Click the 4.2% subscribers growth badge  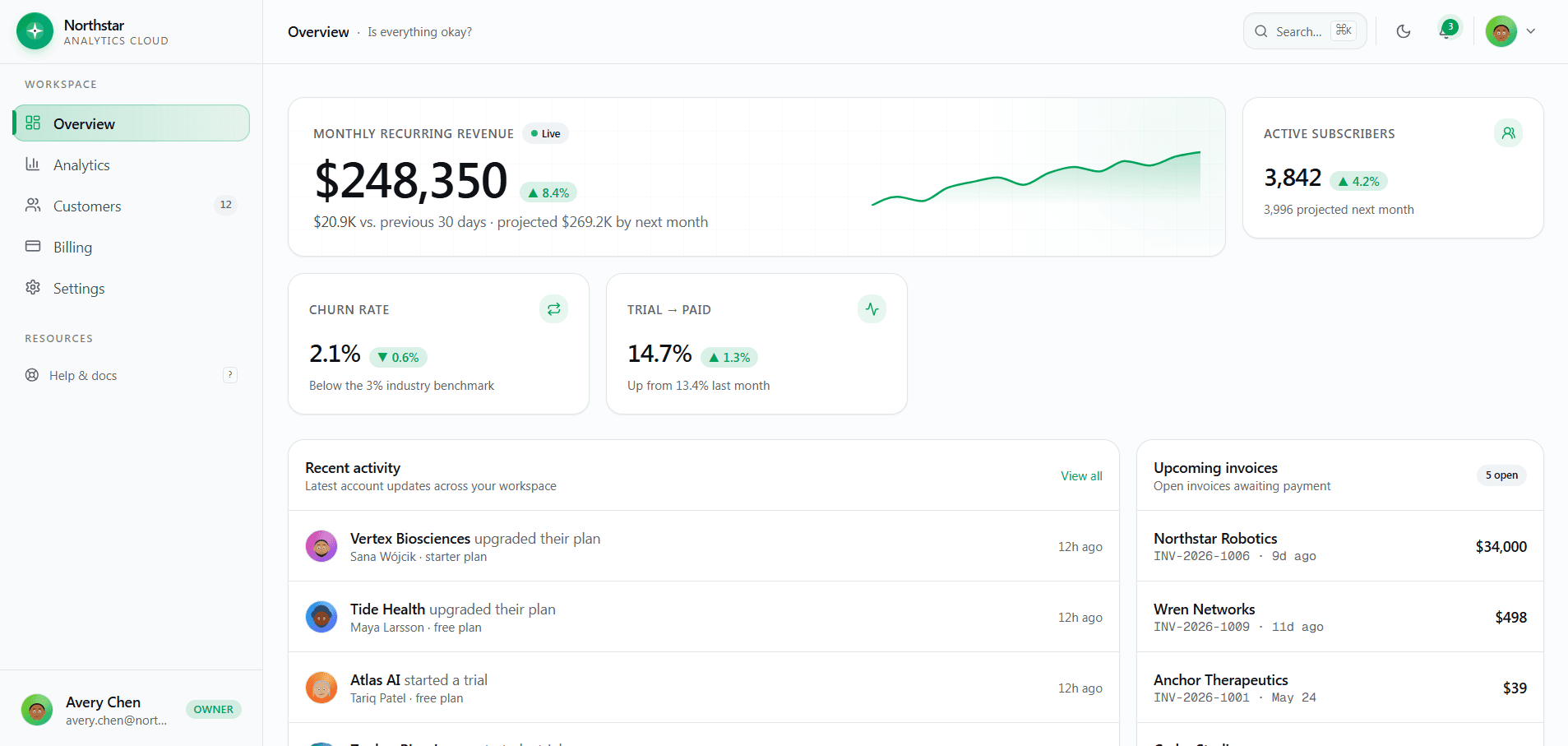tap(1358, 181)
